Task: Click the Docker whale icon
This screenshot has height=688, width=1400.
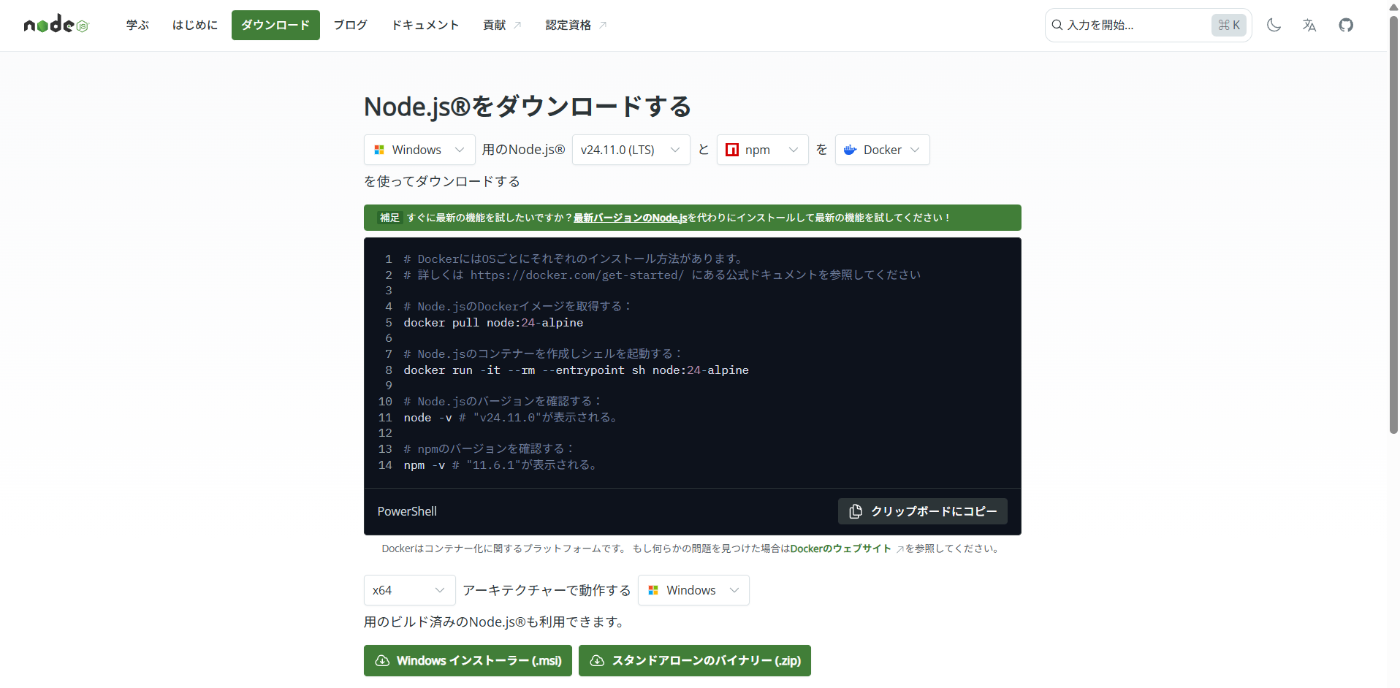Action: 850,150
